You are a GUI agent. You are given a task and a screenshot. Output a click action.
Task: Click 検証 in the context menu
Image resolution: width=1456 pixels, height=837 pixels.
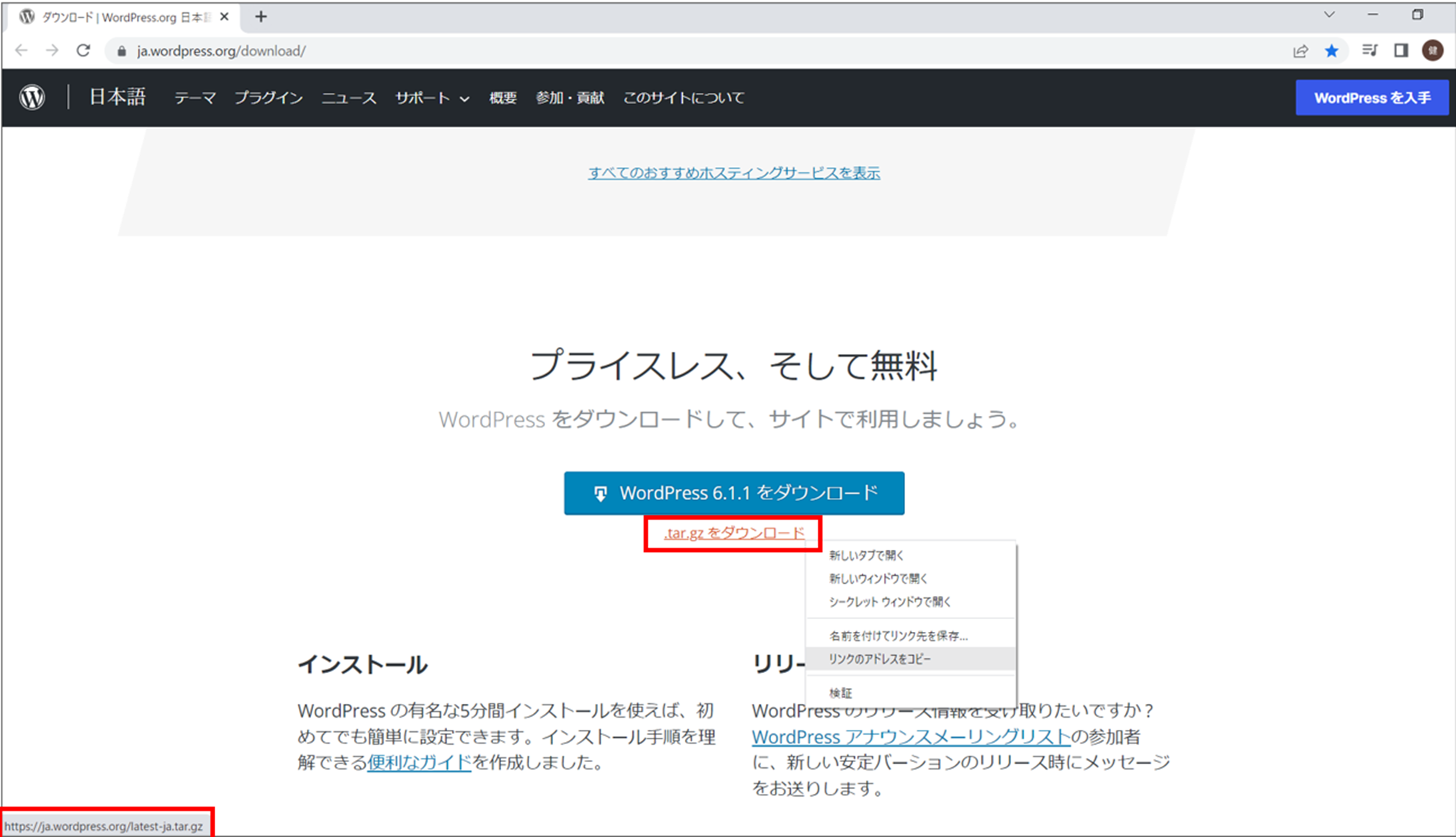tap(840, 692)
